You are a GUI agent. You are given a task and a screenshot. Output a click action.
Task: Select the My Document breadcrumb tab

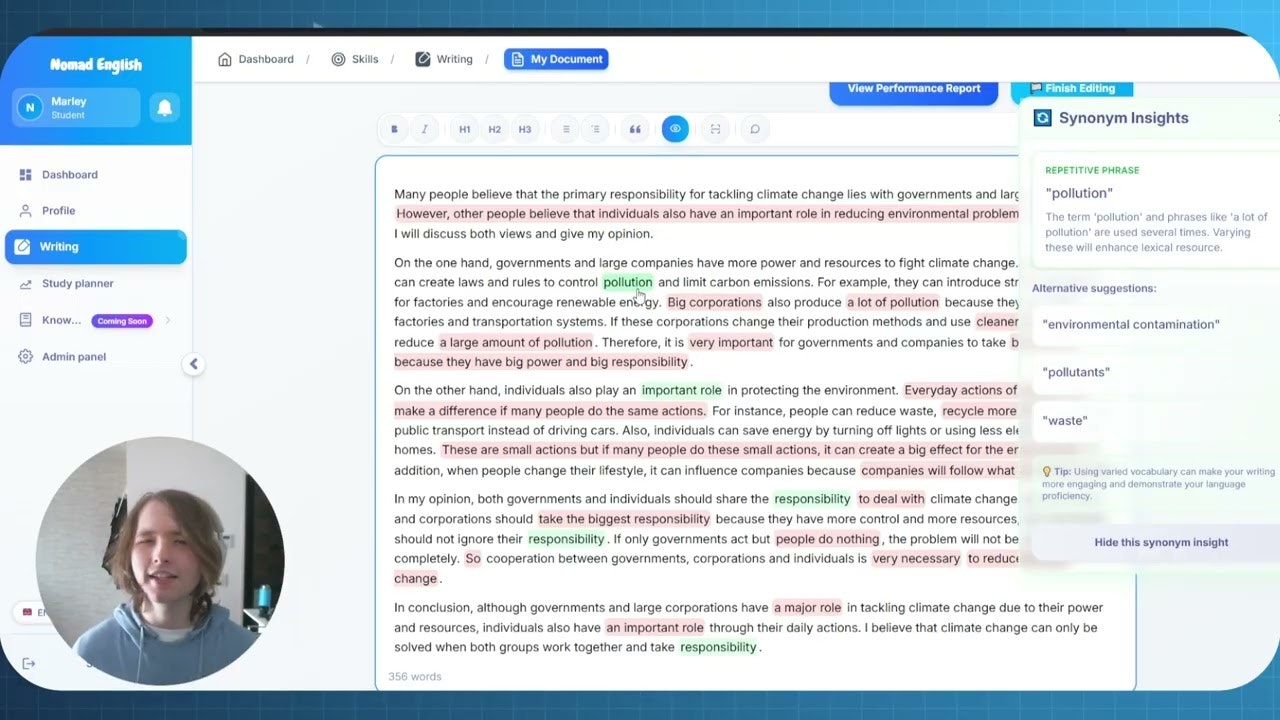[x=556, y=59]
